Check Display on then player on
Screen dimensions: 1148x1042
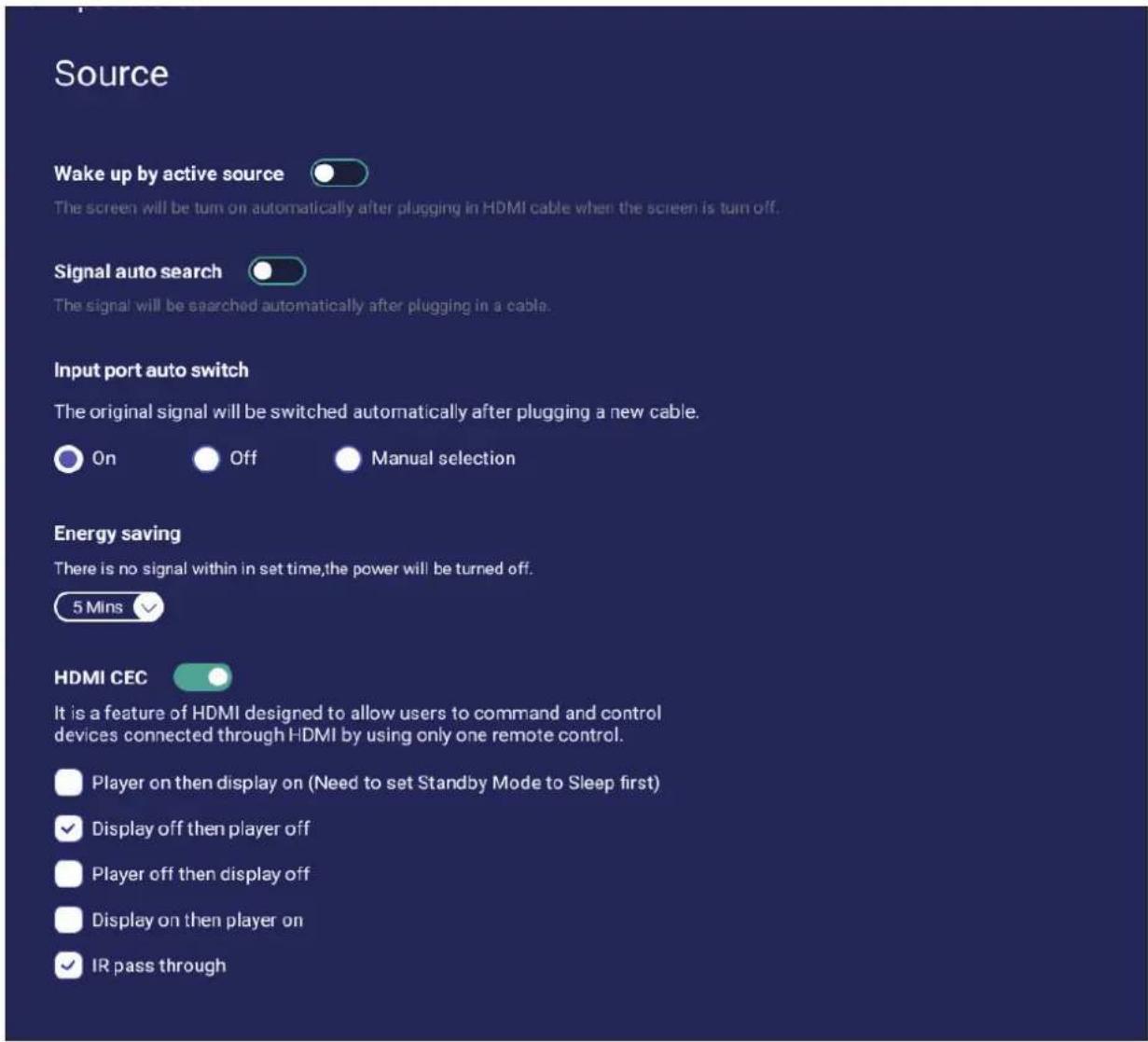point(68,920)
